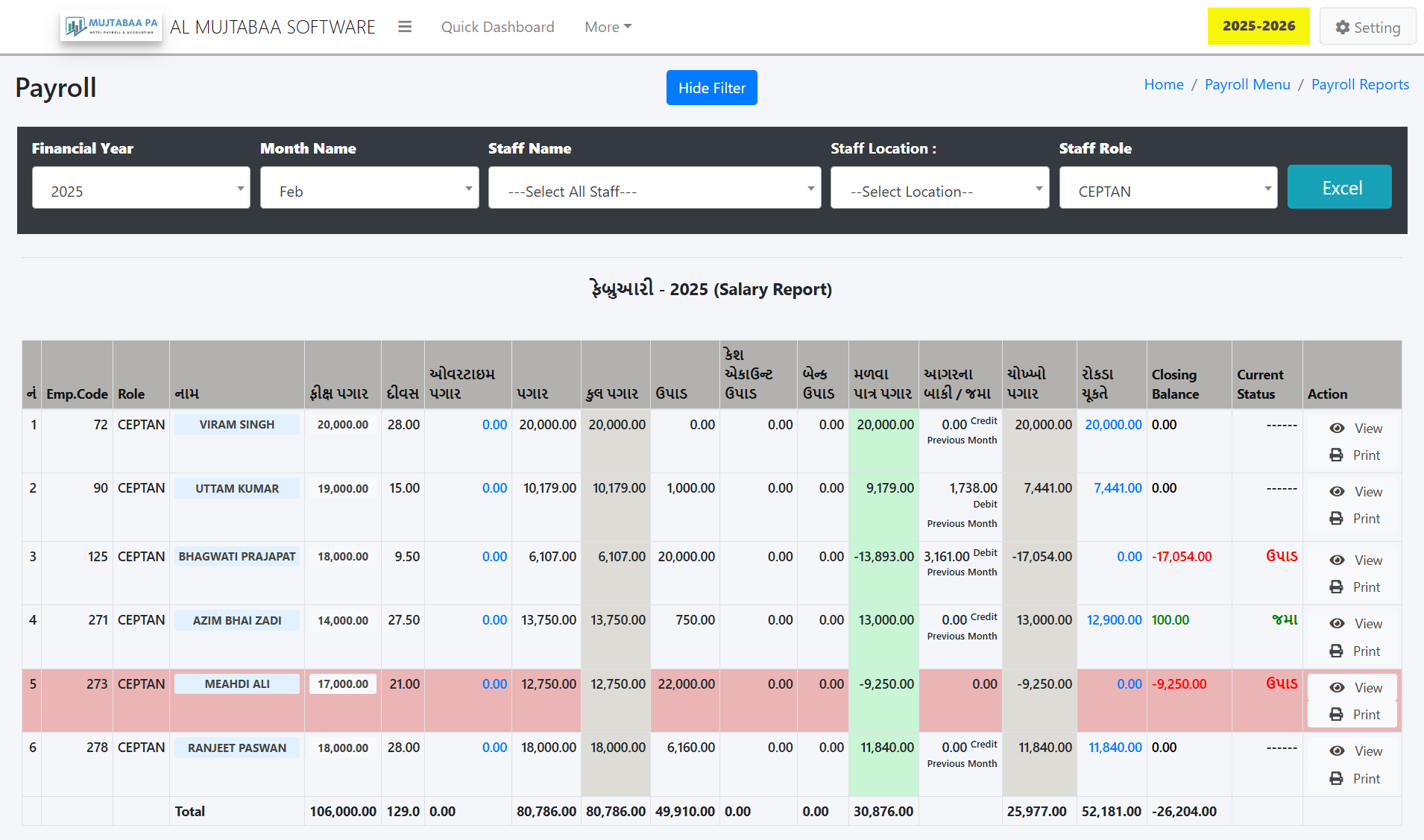Open the Staff Role dropdown showing CEPTAN

pos(1168,191)
